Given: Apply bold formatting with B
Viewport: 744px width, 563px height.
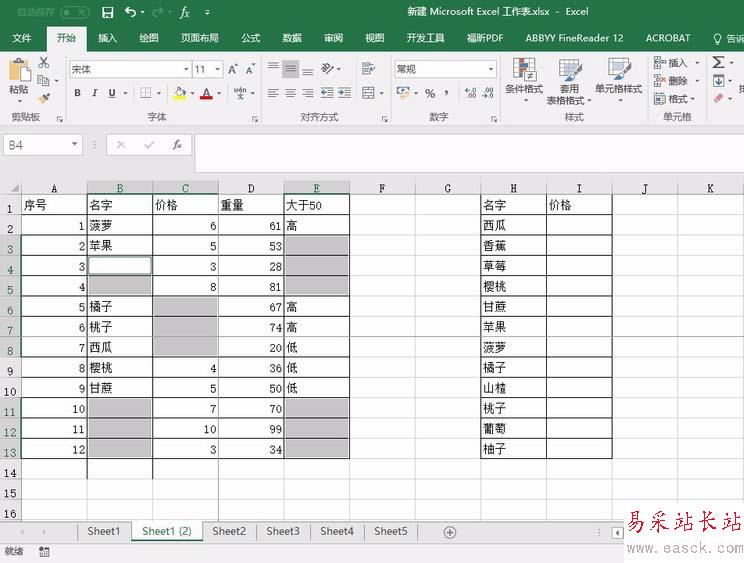Looking at the screenshot, I should point(77,93).
